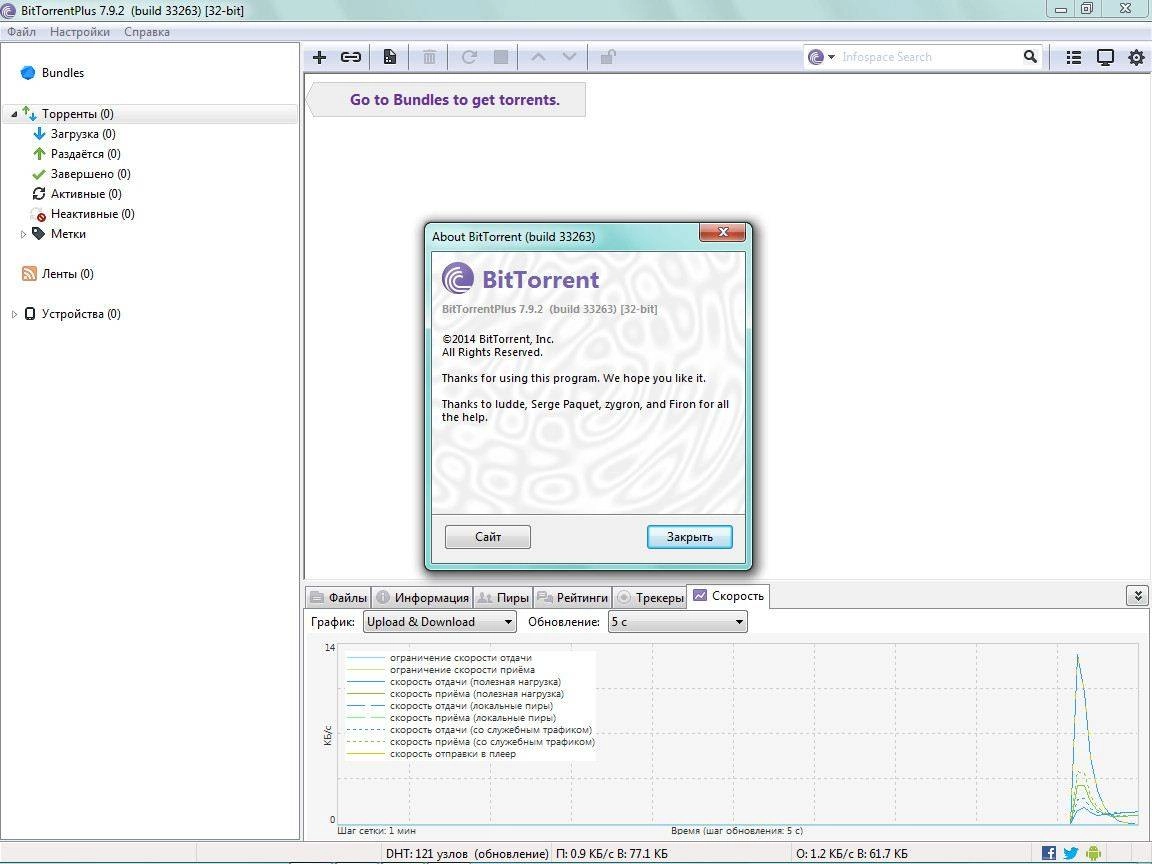Click the search magnifier icon

(1030, 57)
